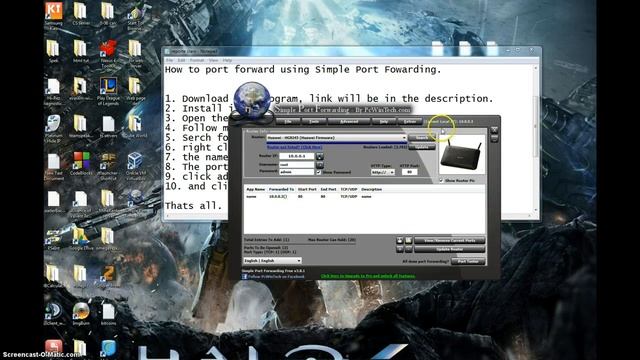Click the Port Tester button
The width and height of the screenshot is (640, 360).
[468, 261]
